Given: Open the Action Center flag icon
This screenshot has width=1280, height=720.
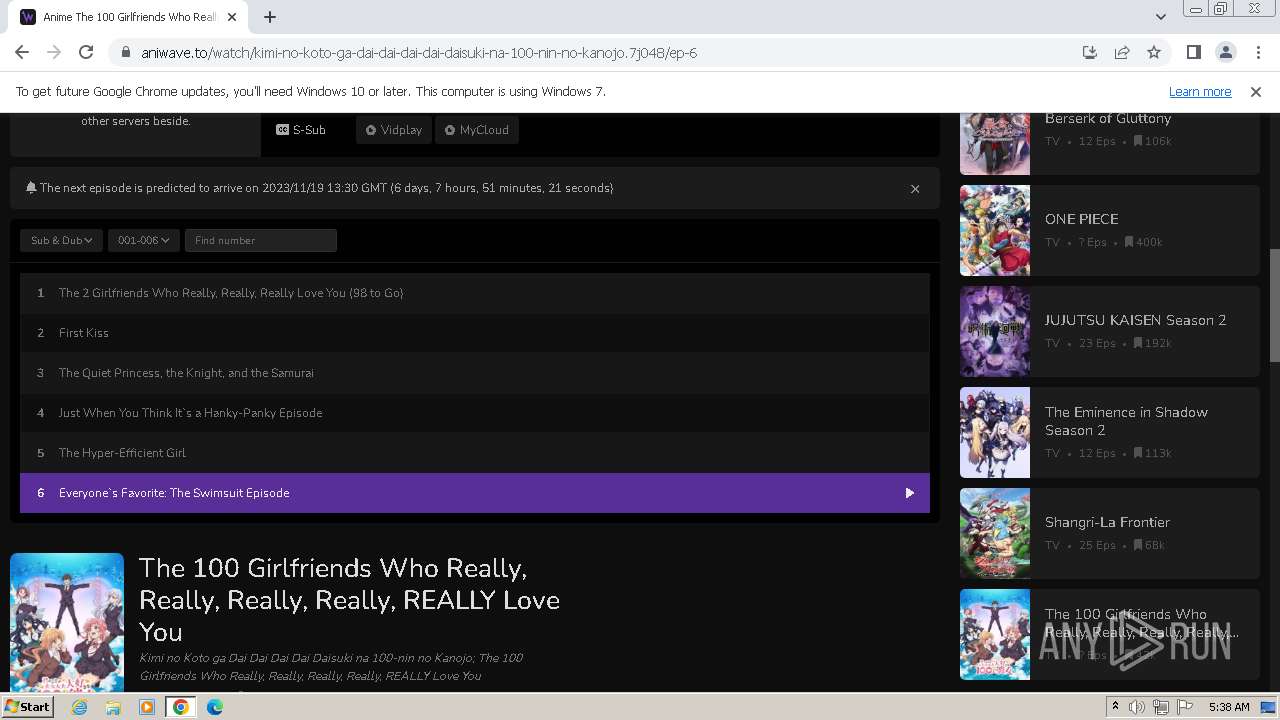Looking at the screenshot, I should tap(1185, 707).
